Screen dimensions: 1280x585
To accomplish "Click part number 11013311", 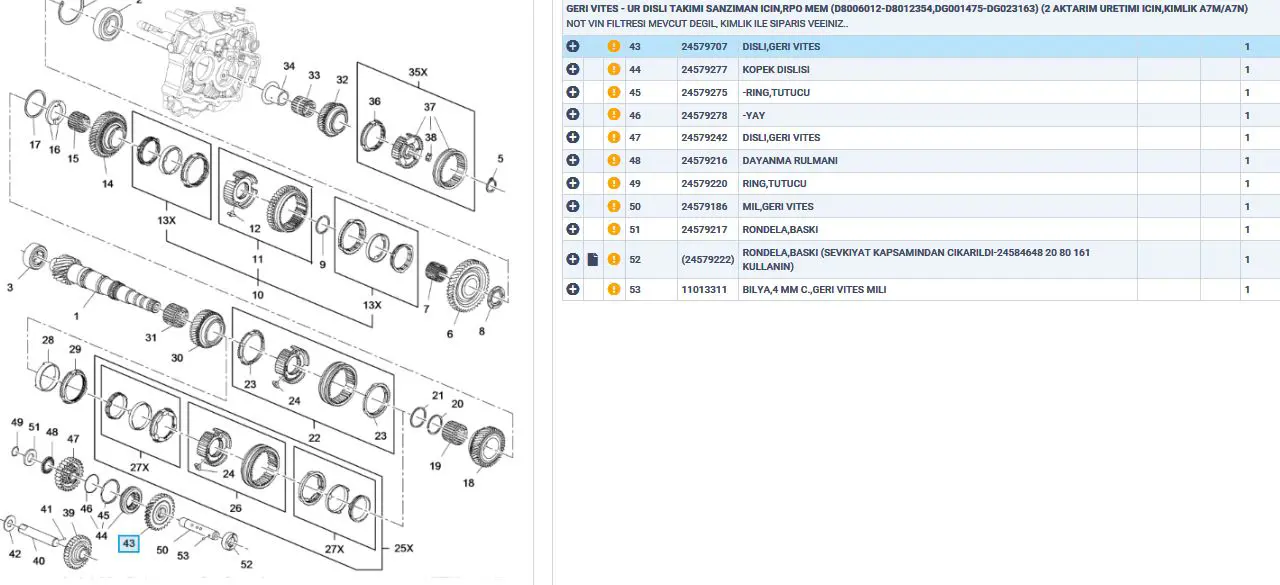I will click(705, 290).
